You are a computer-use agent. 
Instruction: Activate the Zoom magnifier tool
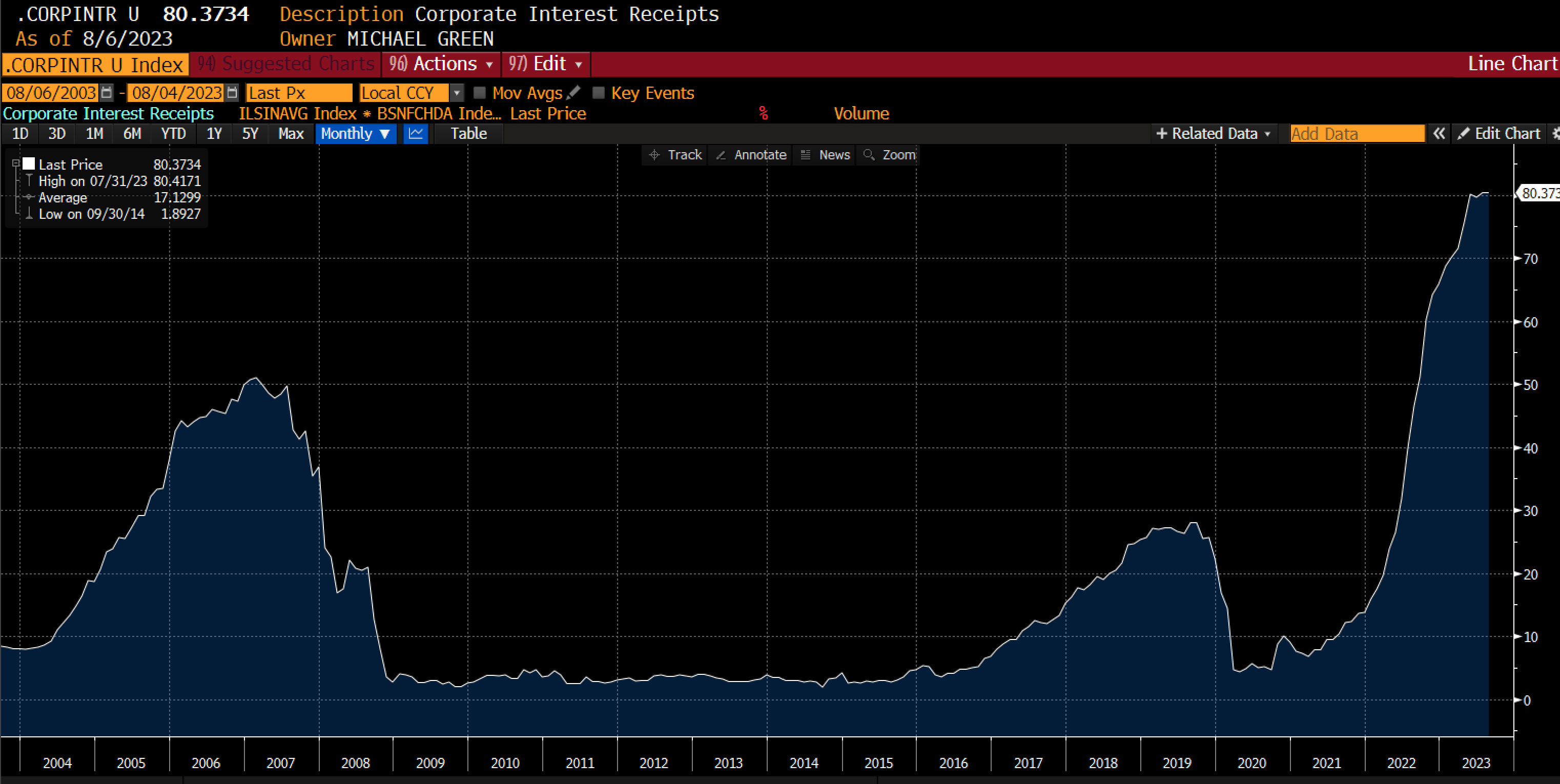point(890,155)
